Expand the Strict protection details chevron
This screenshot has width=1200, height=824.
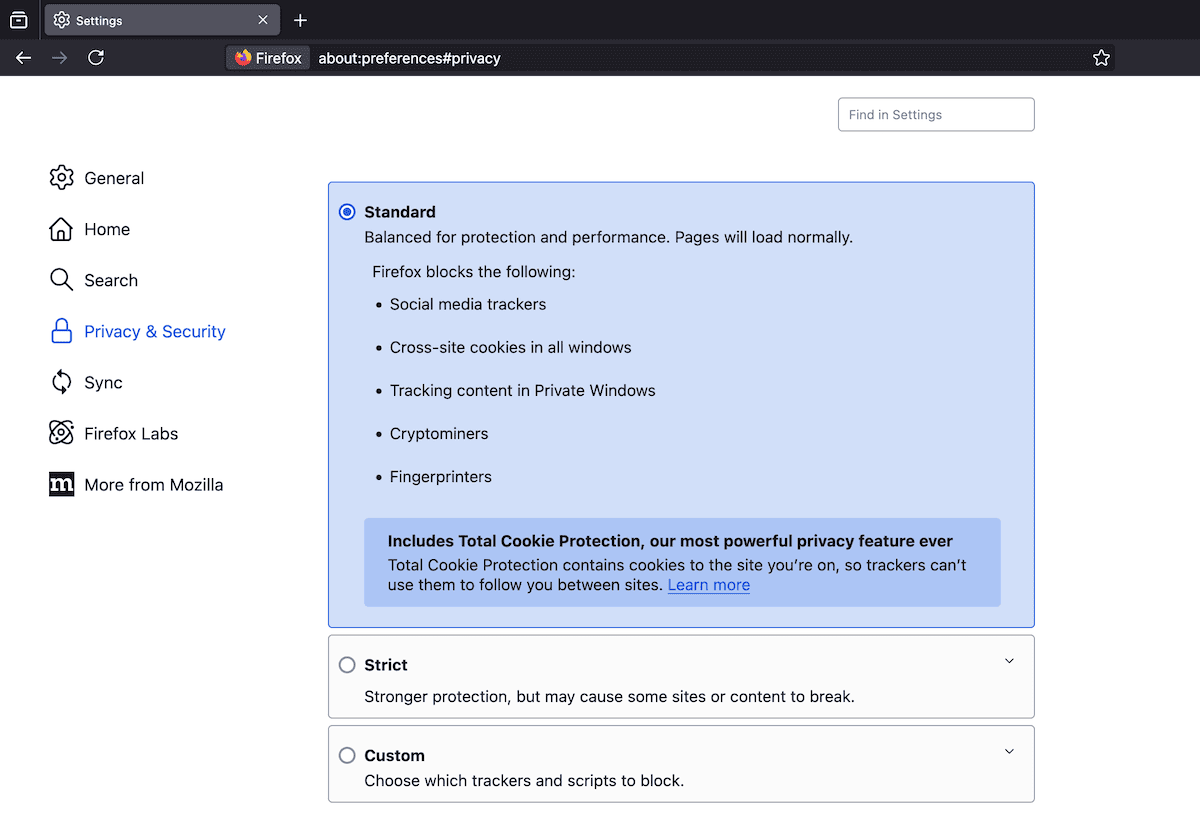(1009, 661)
